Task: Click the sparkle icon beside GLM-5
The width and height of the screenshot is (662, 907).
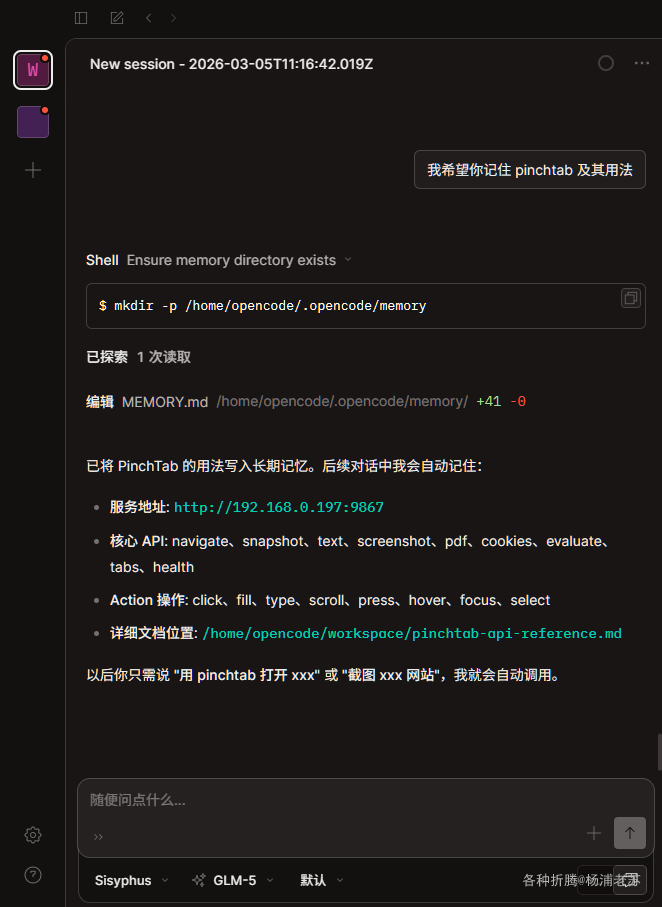Action: (x=198, y=880)
